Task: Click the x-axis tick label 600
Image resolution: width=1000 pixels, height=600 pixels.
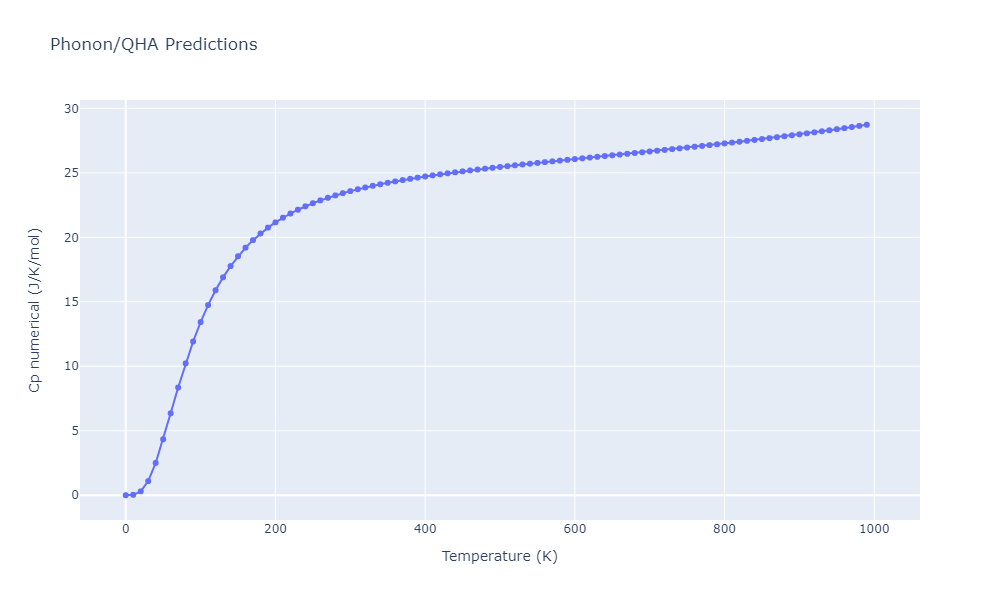Action: pyautogui.click(x=575, y=529)
